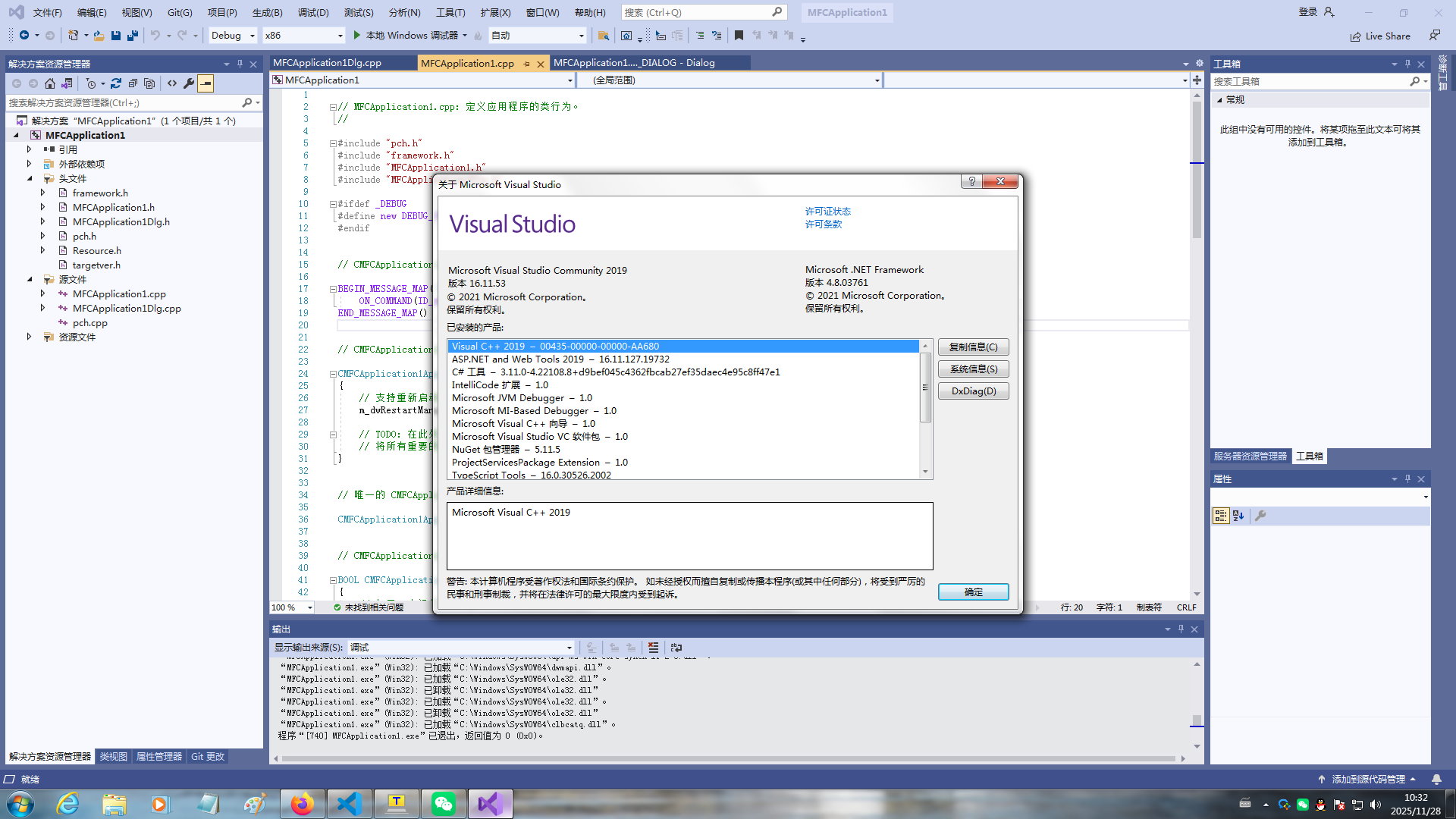Click the Sync with Active Document icon
Screen dimensions: 1456x819
pyautogui.click(x=116, y=83)
